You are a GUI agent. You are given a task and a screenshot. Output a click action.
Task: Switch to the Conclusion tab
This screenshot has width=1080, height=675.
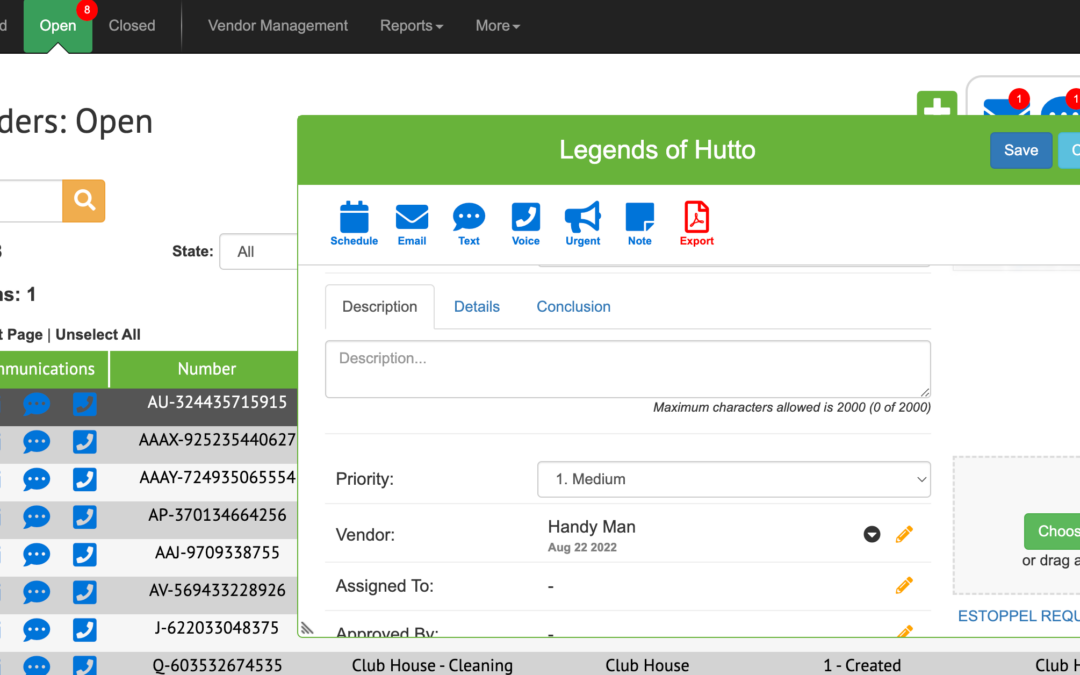(x=573, y=307)
